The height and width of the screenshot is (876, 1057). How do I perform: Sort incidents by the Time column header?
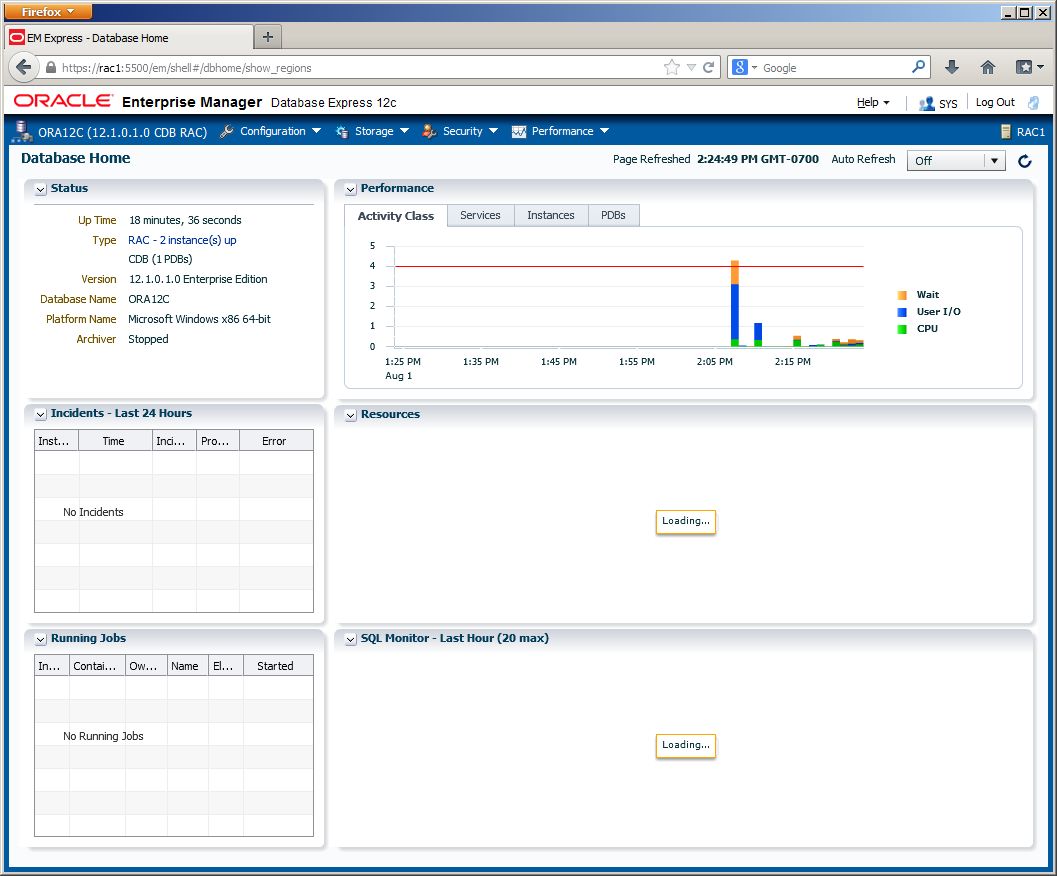coord(115,441)
